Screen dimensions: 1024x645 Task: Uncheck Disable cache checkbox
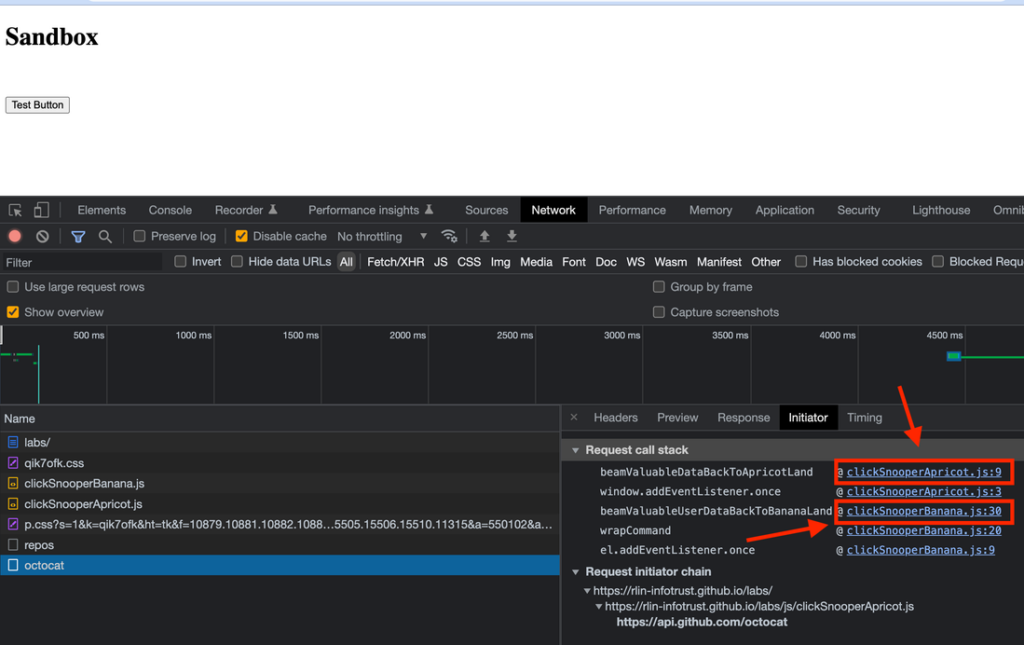(x=242, y=236)
